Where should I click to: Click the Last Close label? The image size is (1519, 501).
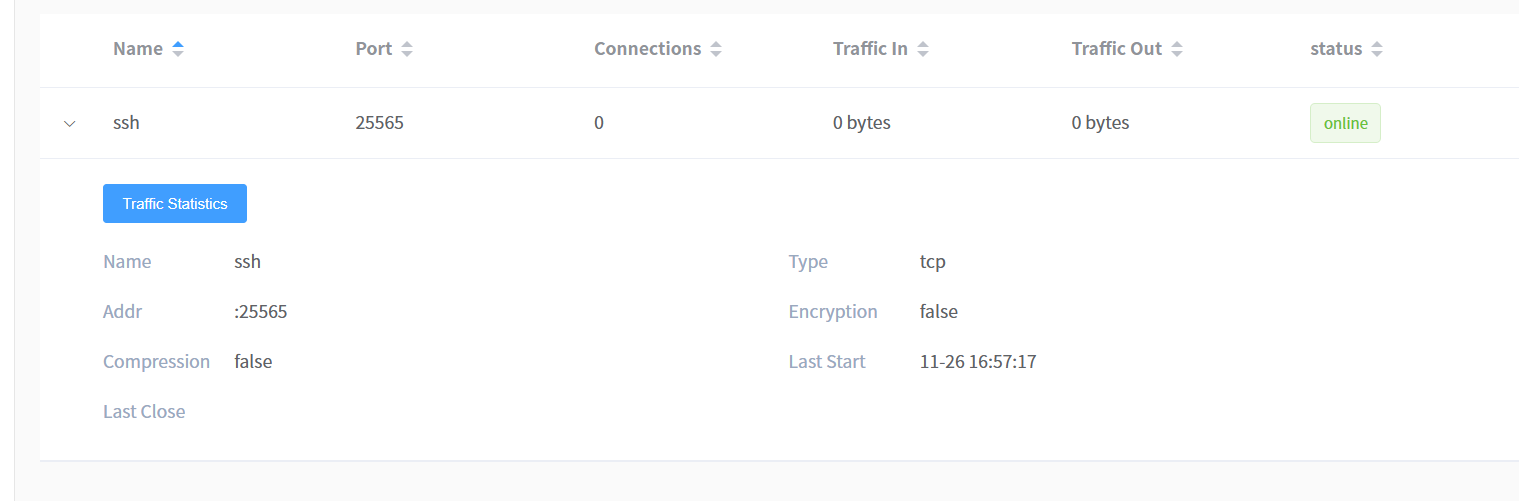coord(144,412)
